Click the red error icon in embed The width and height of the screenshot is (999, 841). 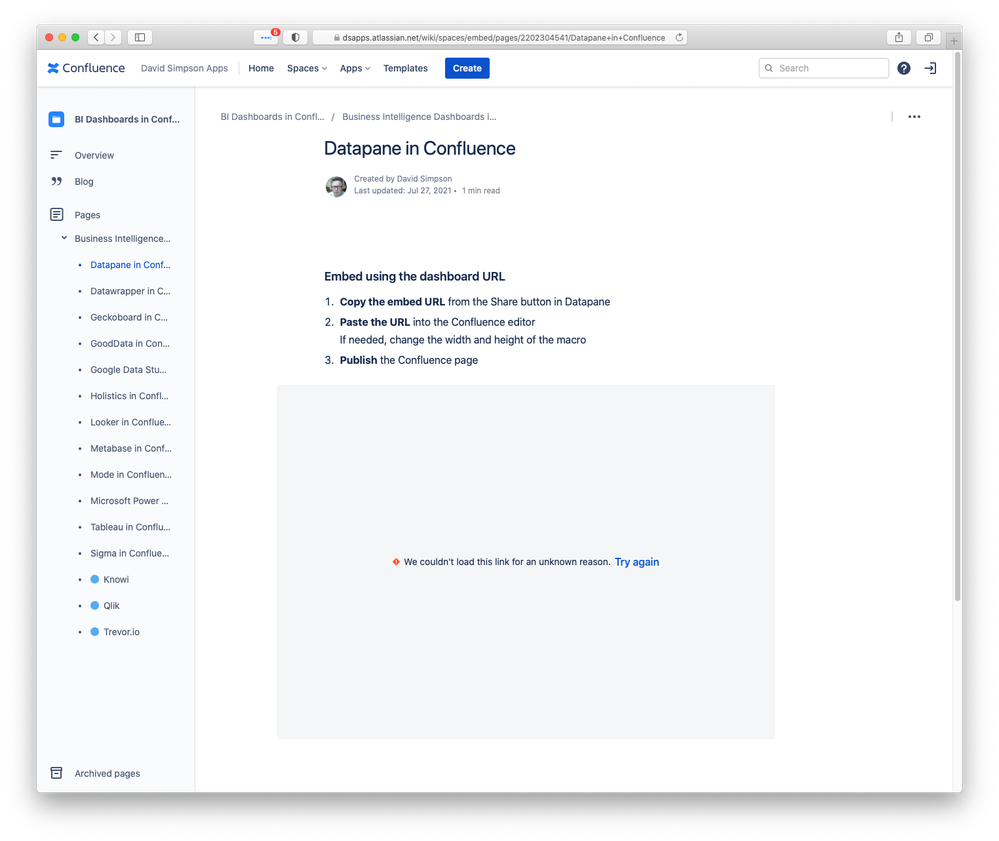tap(396, 562)
